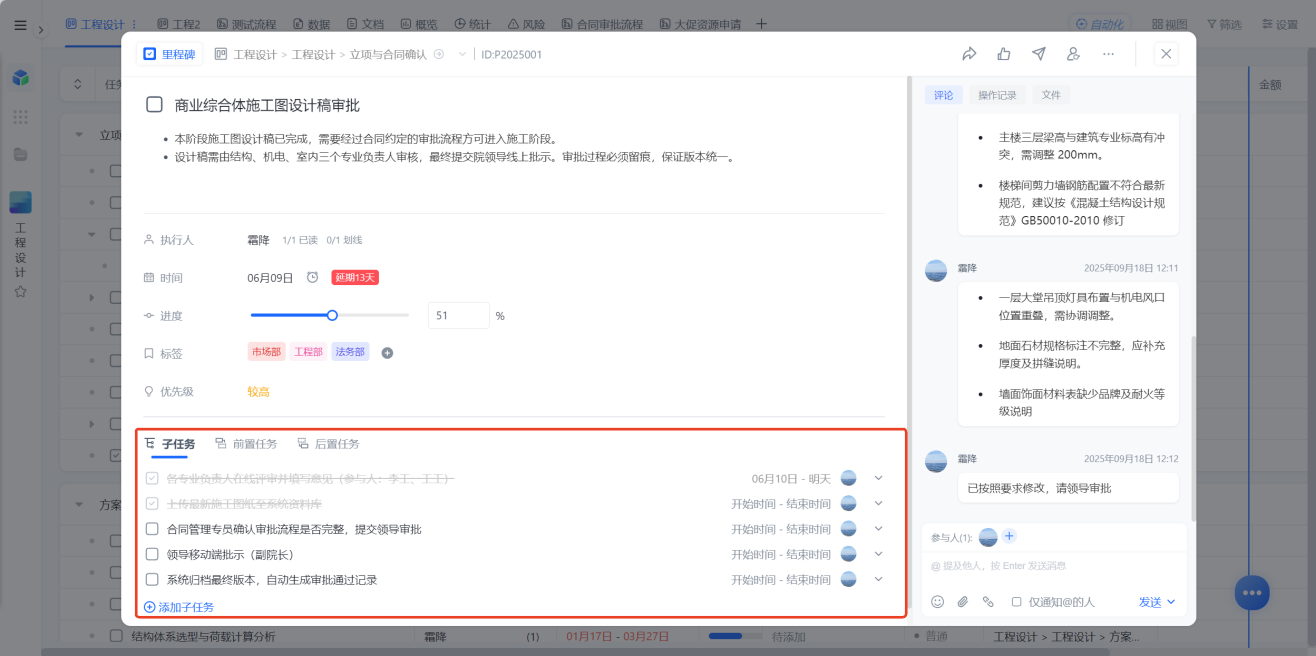
Task: Expand the 领导移动端批示 subtask chevron
Action: (x=878, y=553)
